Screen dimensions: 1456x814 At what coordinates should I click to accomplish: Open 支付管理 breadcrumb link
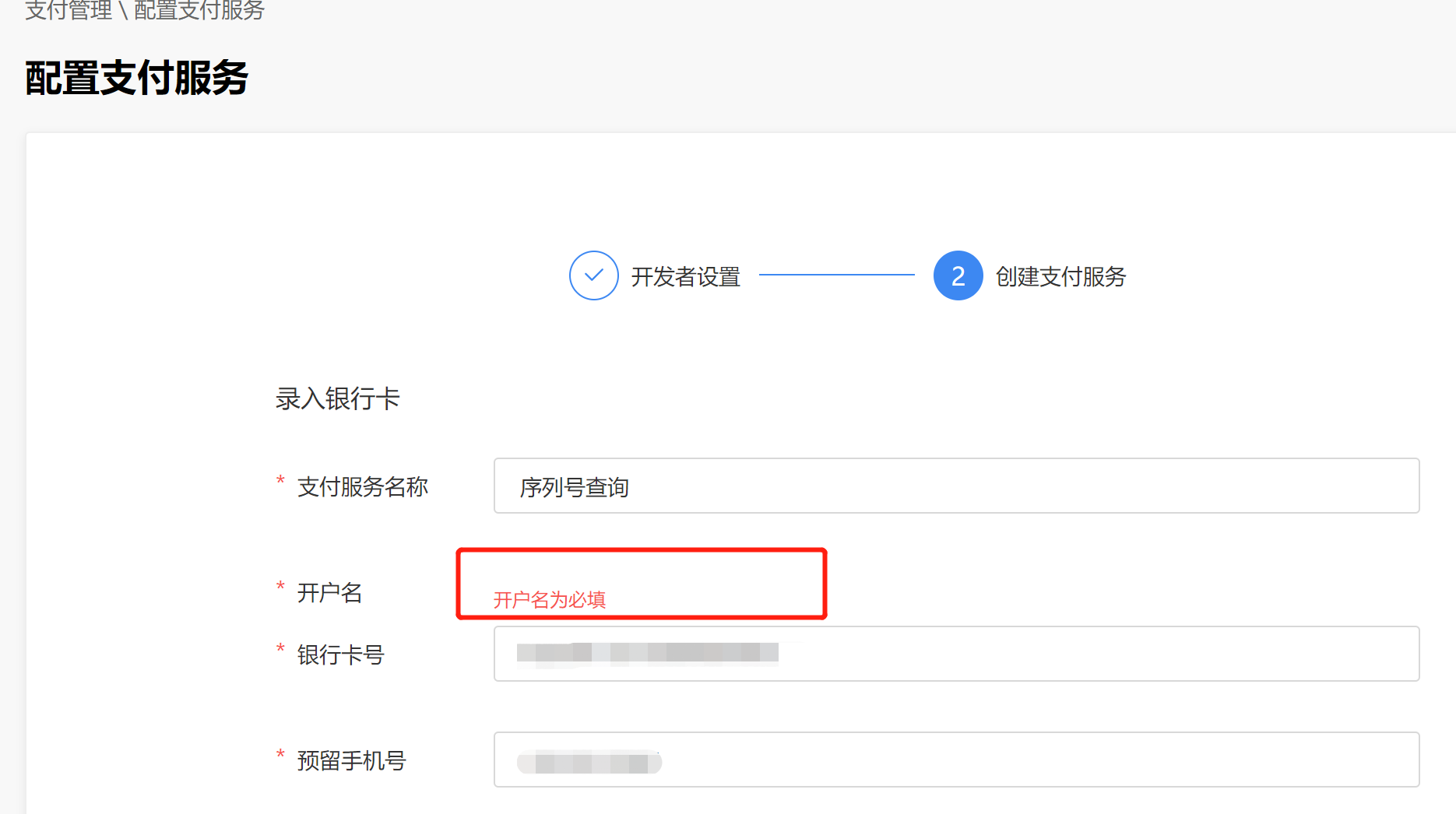click(69, 10)
